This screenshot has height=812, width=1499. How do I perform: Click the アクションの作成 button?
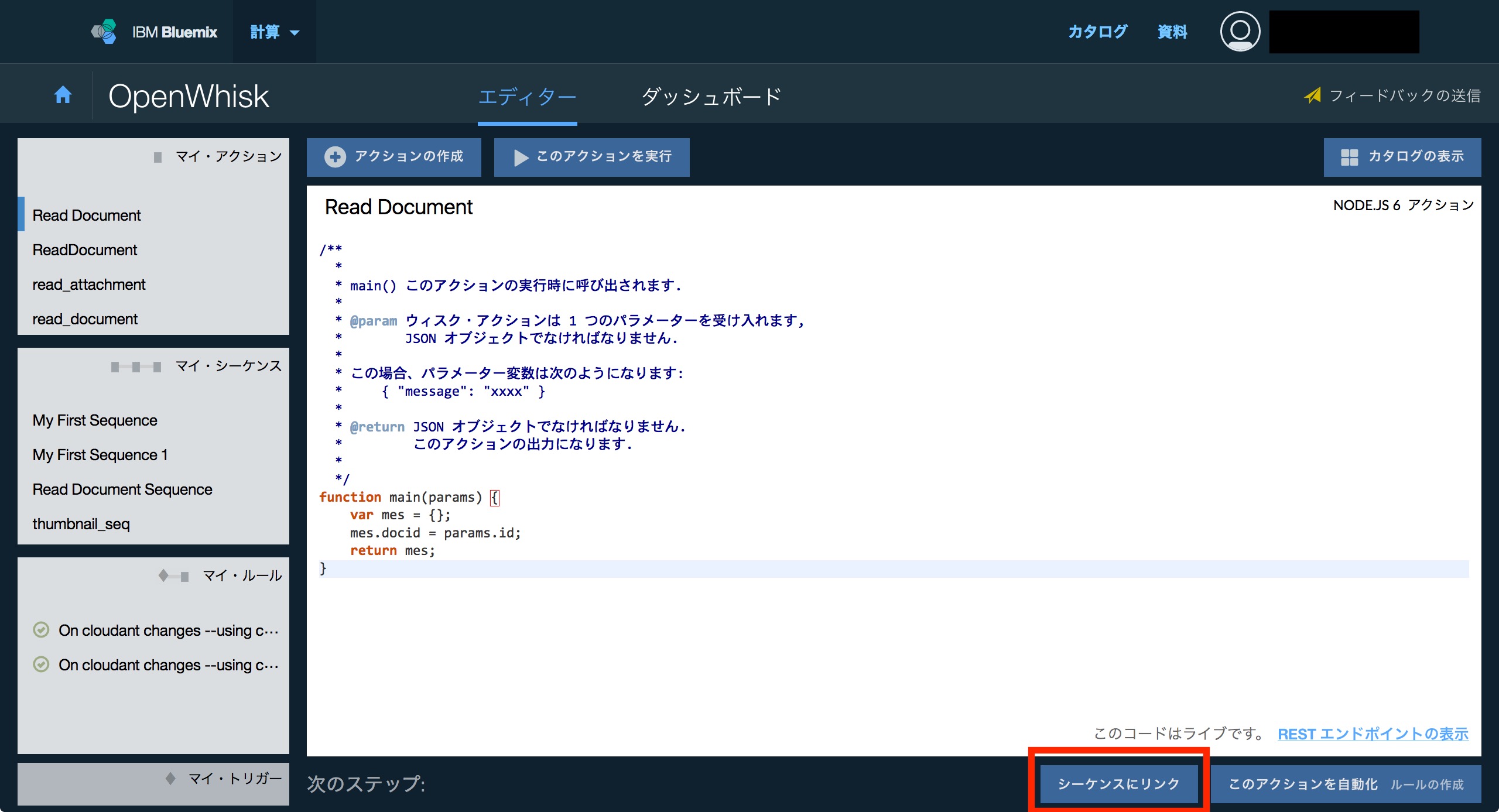(394, 157)
